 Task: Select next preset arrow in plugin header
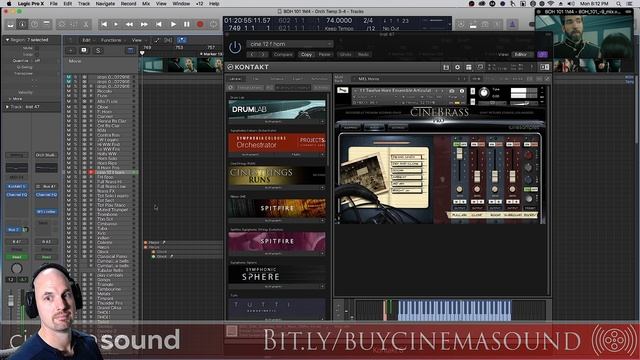point(263,54)
